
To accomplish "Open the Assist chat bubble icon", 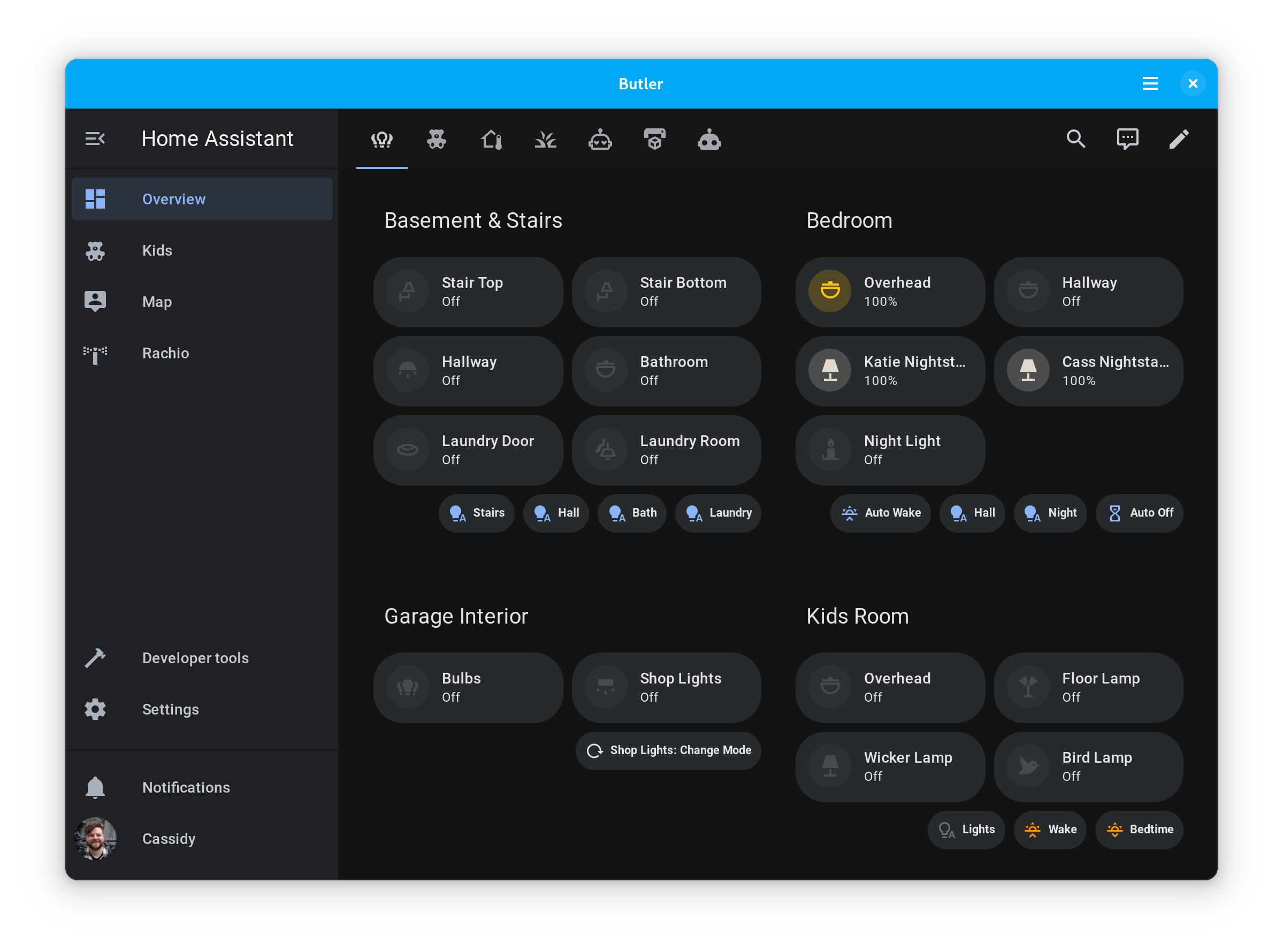I will coord(1127,139).
